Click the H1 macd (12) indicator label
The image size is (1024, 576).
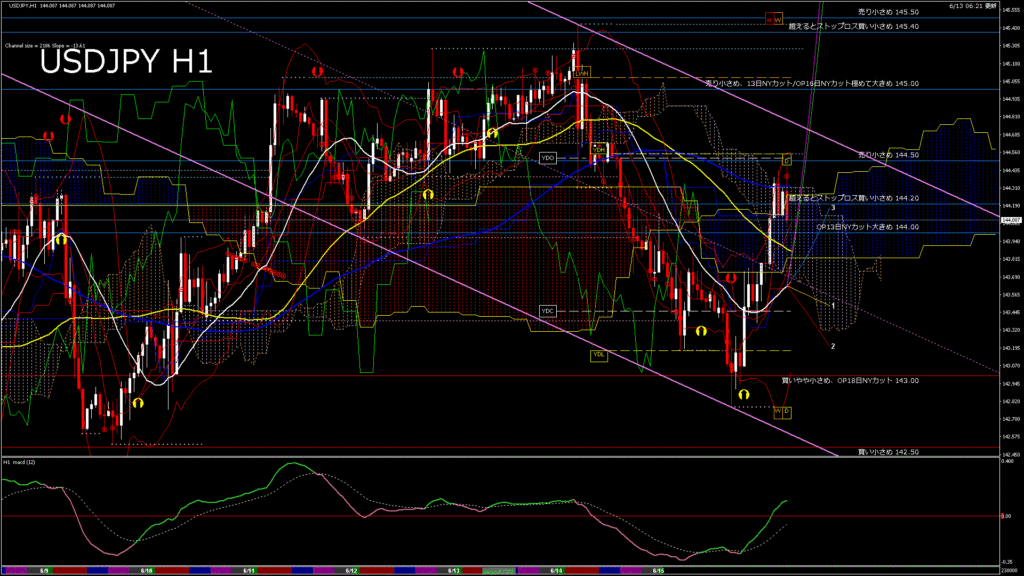tap(19, 462)
